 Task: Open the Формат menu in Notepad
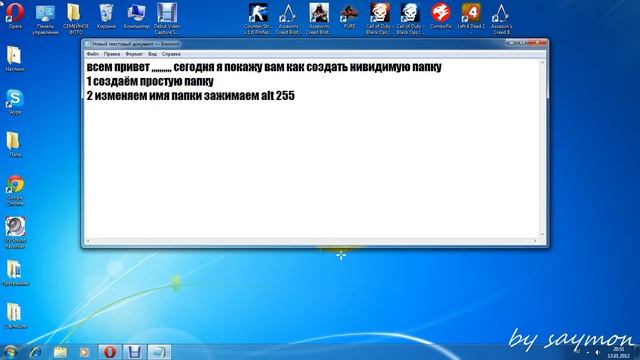click(134, 54)
